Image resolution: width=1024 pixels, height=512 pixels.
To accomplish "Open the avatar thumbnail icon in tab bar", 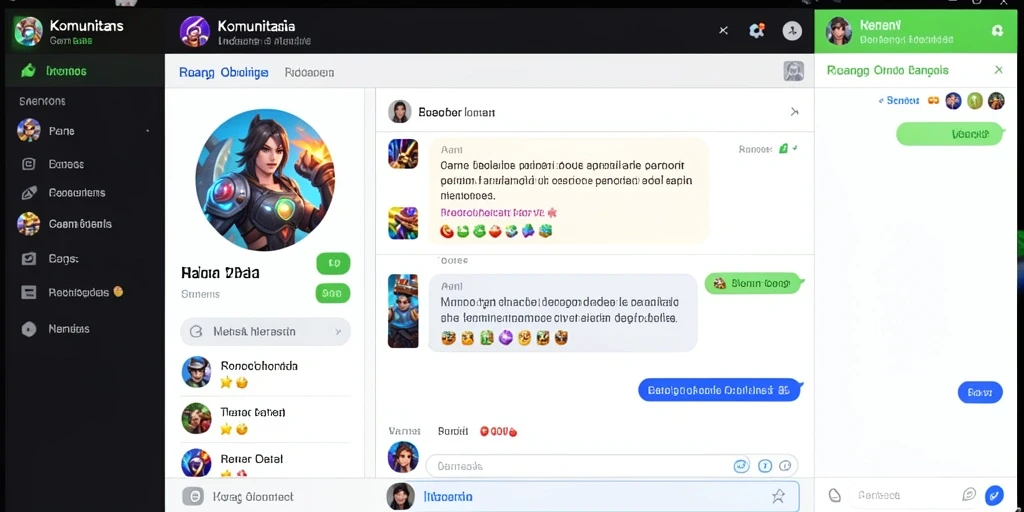I will (x=793, y=71).
